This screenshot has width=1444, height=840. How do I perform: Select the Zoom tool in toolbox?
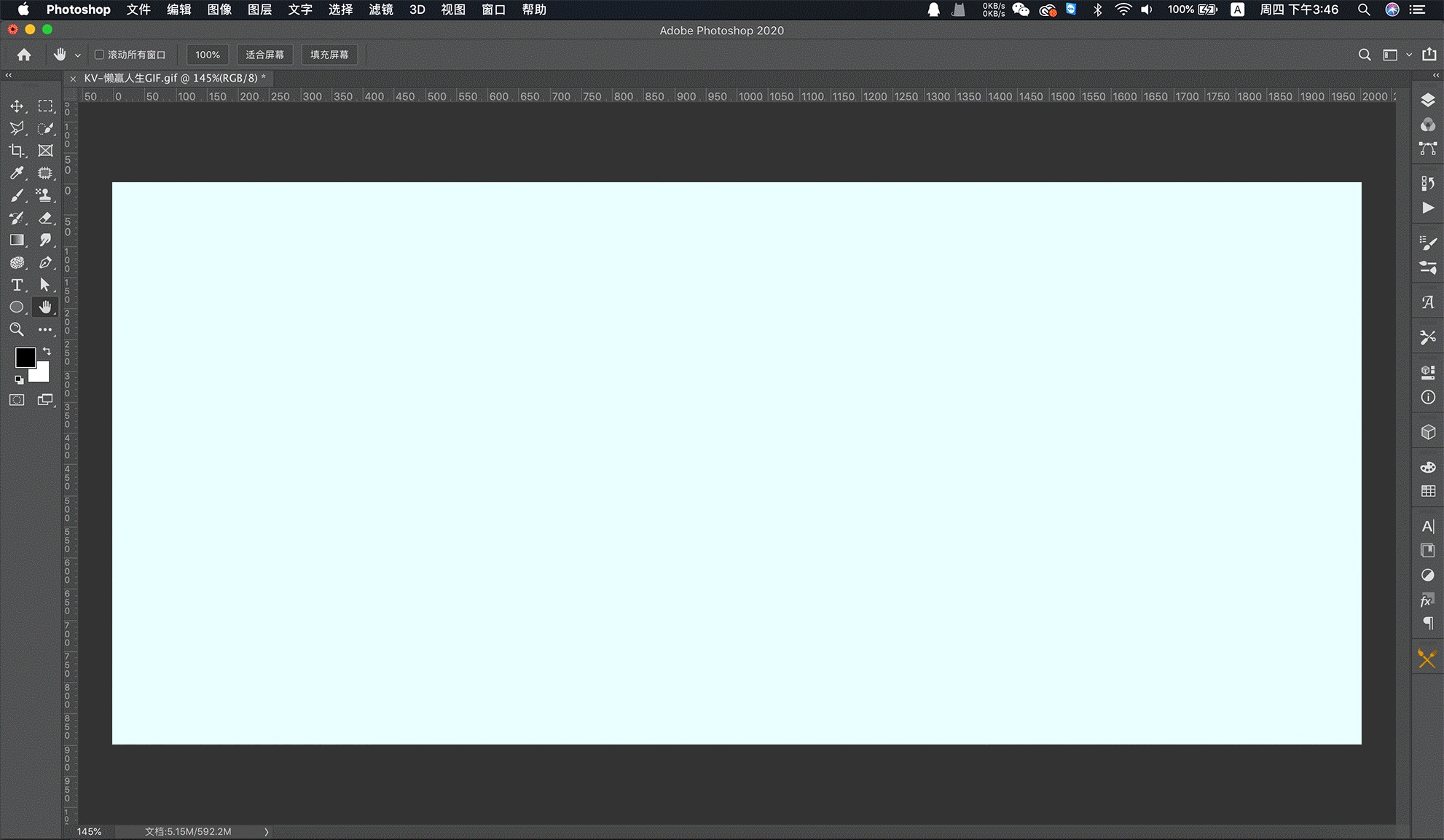pos(17,329)
